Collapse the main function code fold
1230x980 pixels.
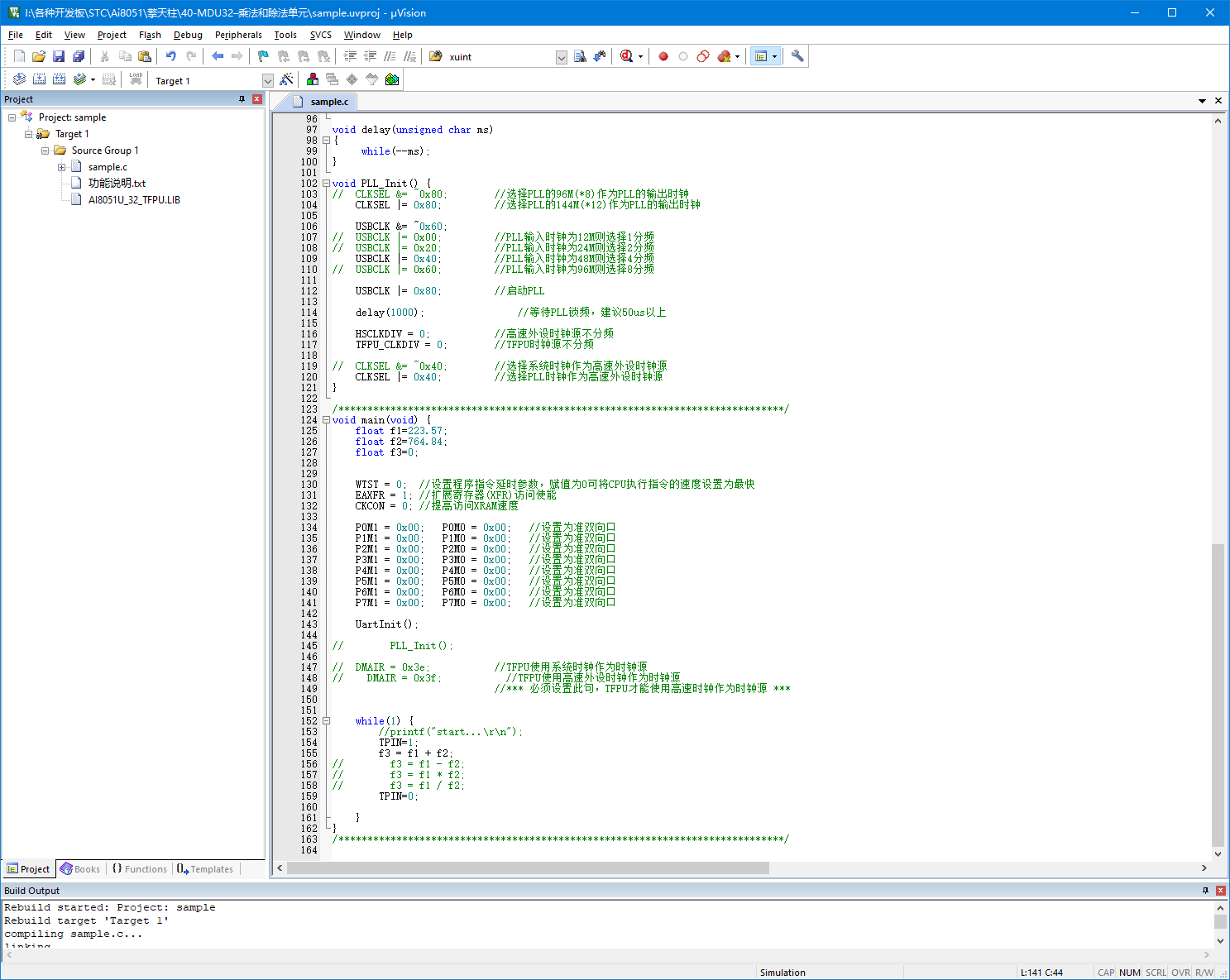[326, 420]
